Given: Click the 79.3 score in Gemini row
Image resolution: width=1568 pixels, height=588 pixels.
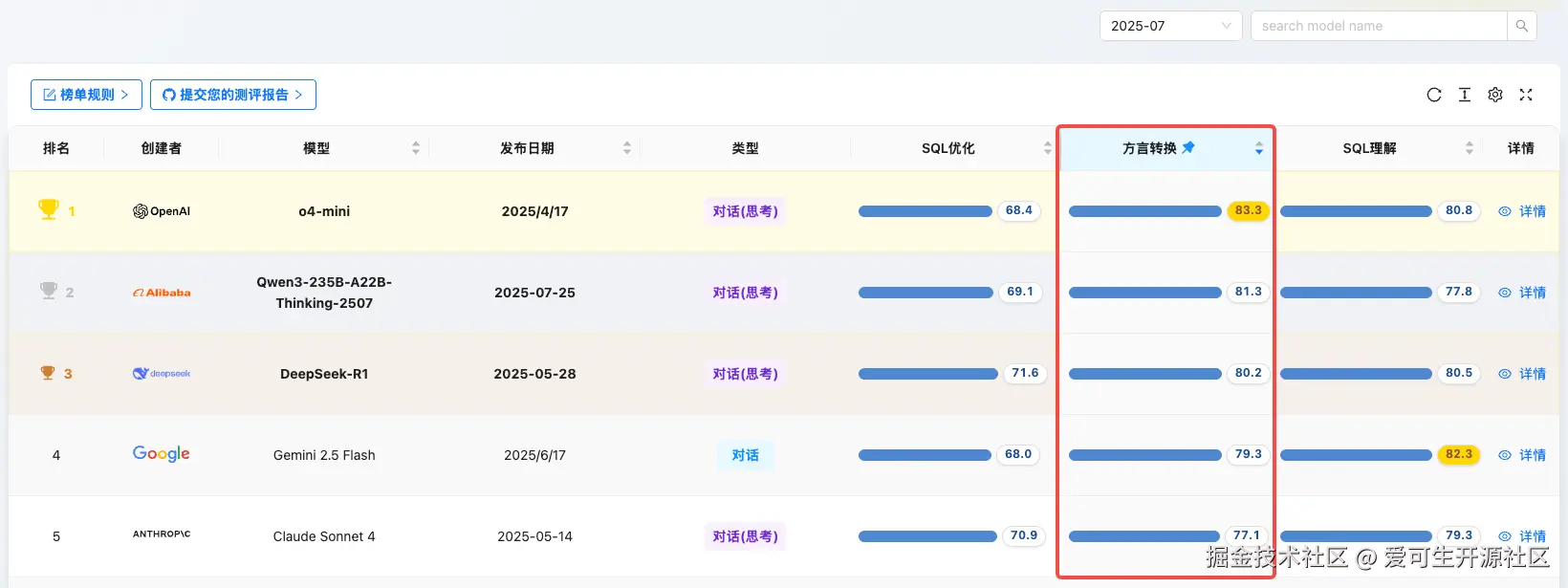Looking at the screenshot, I should [1248, 454].
